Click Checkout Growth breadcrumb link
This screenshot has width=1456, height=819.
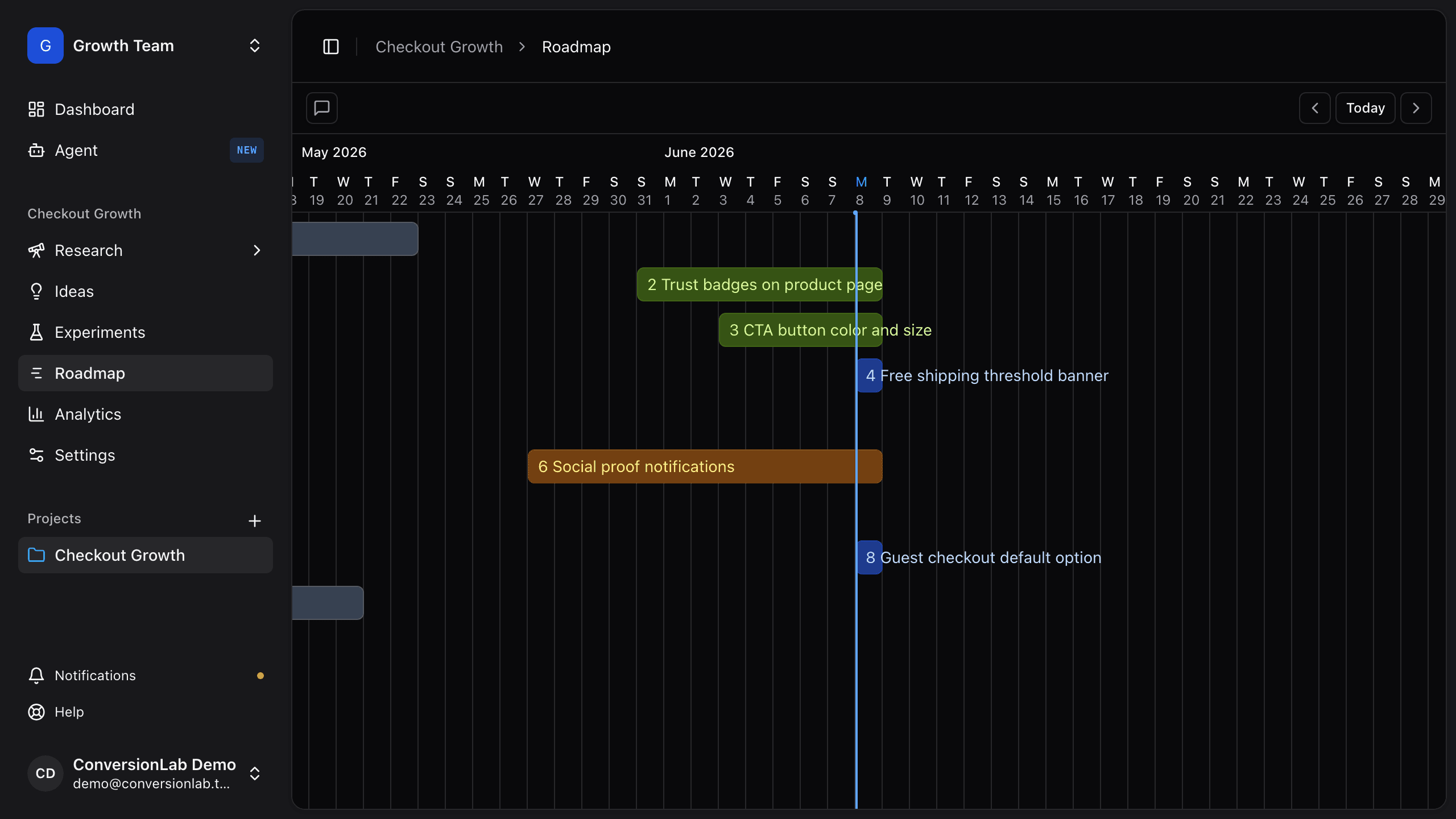[x=439, y=47]
